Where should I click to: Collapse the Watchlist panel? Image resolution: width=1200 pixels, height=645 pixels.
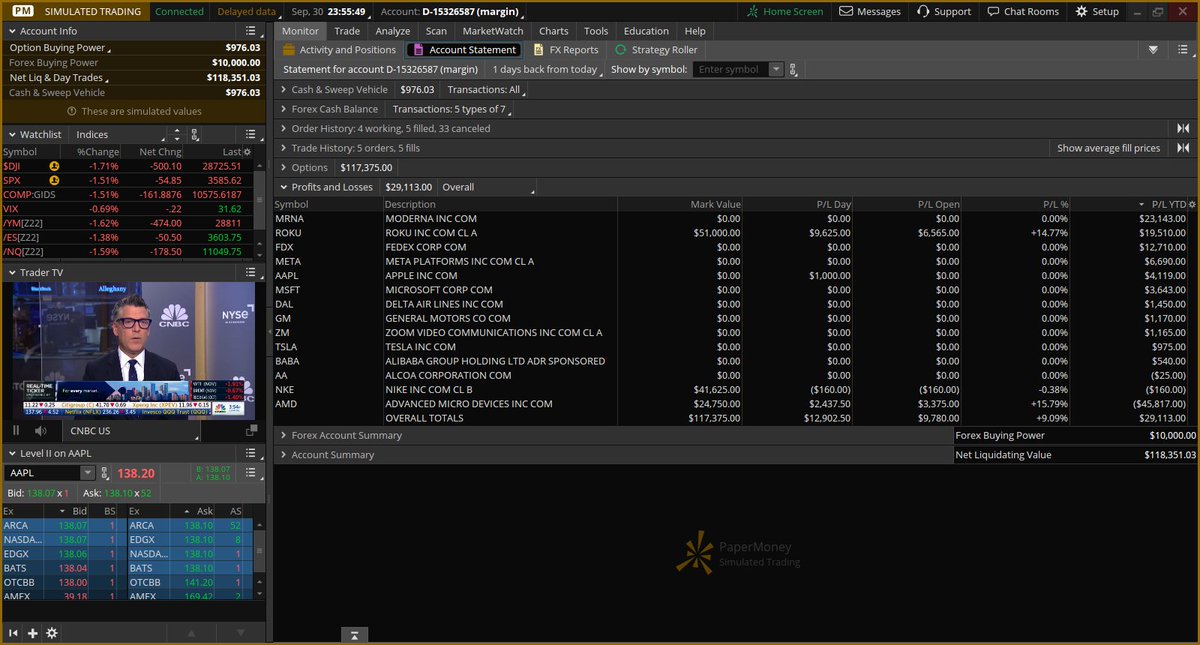(x=10, y=134)
